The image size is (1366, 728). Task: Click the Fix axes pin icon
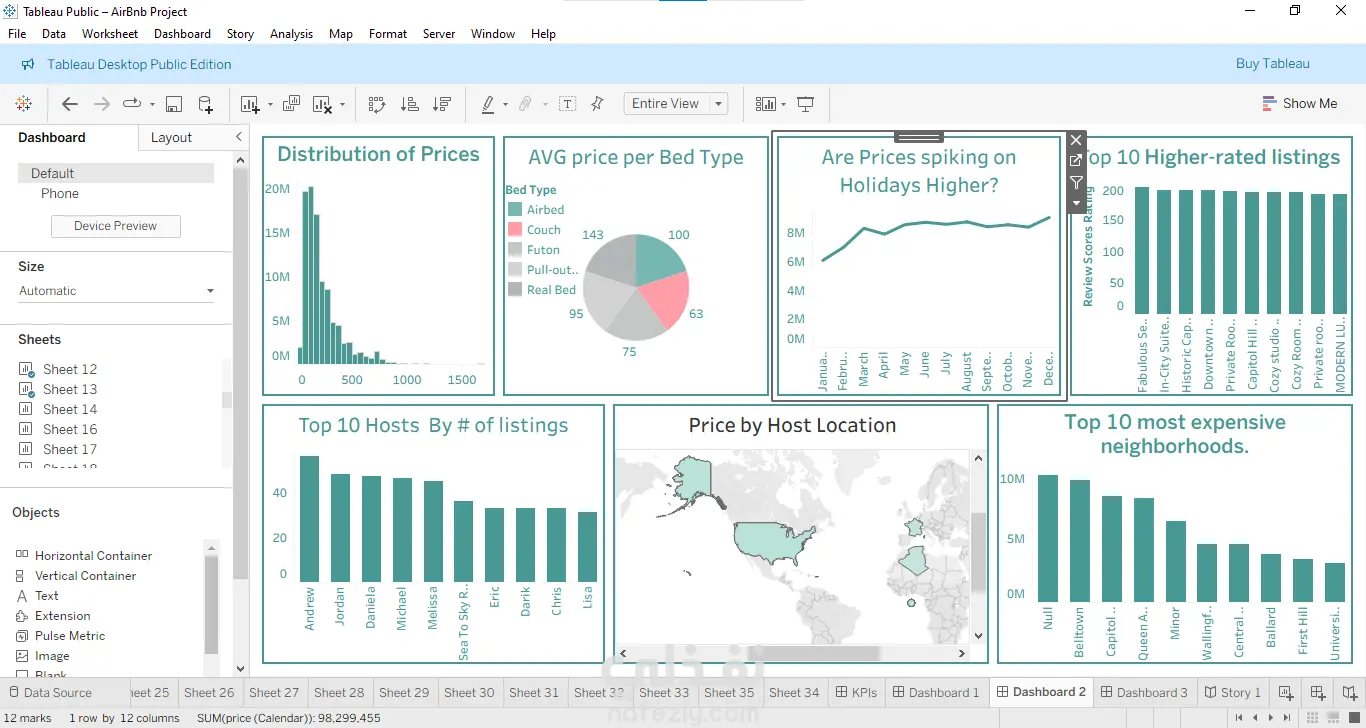point(597,104)
